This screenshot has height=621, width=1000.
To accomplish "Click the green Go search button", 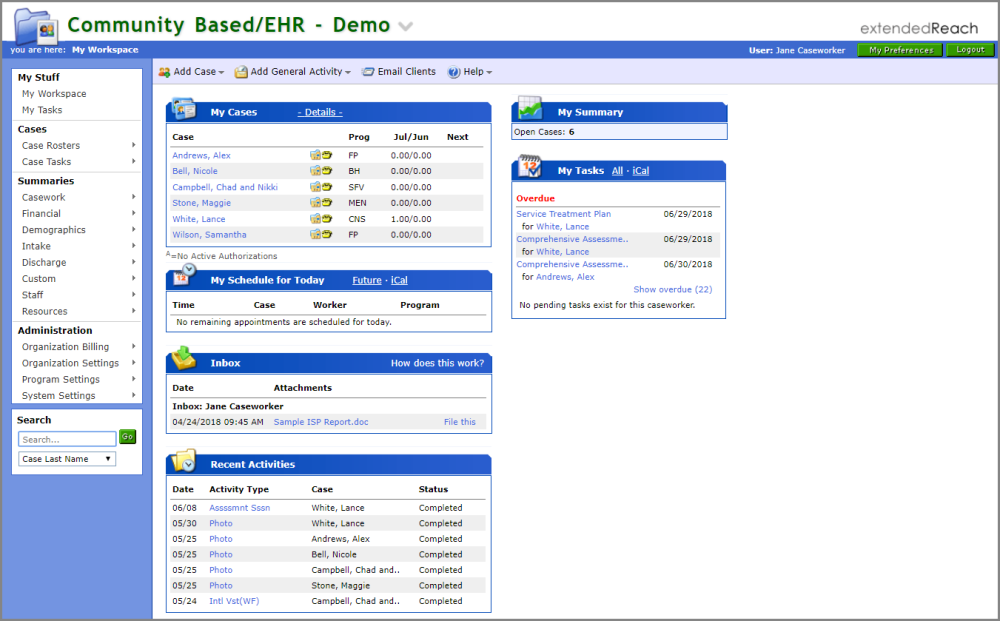I will pos(128,437).
